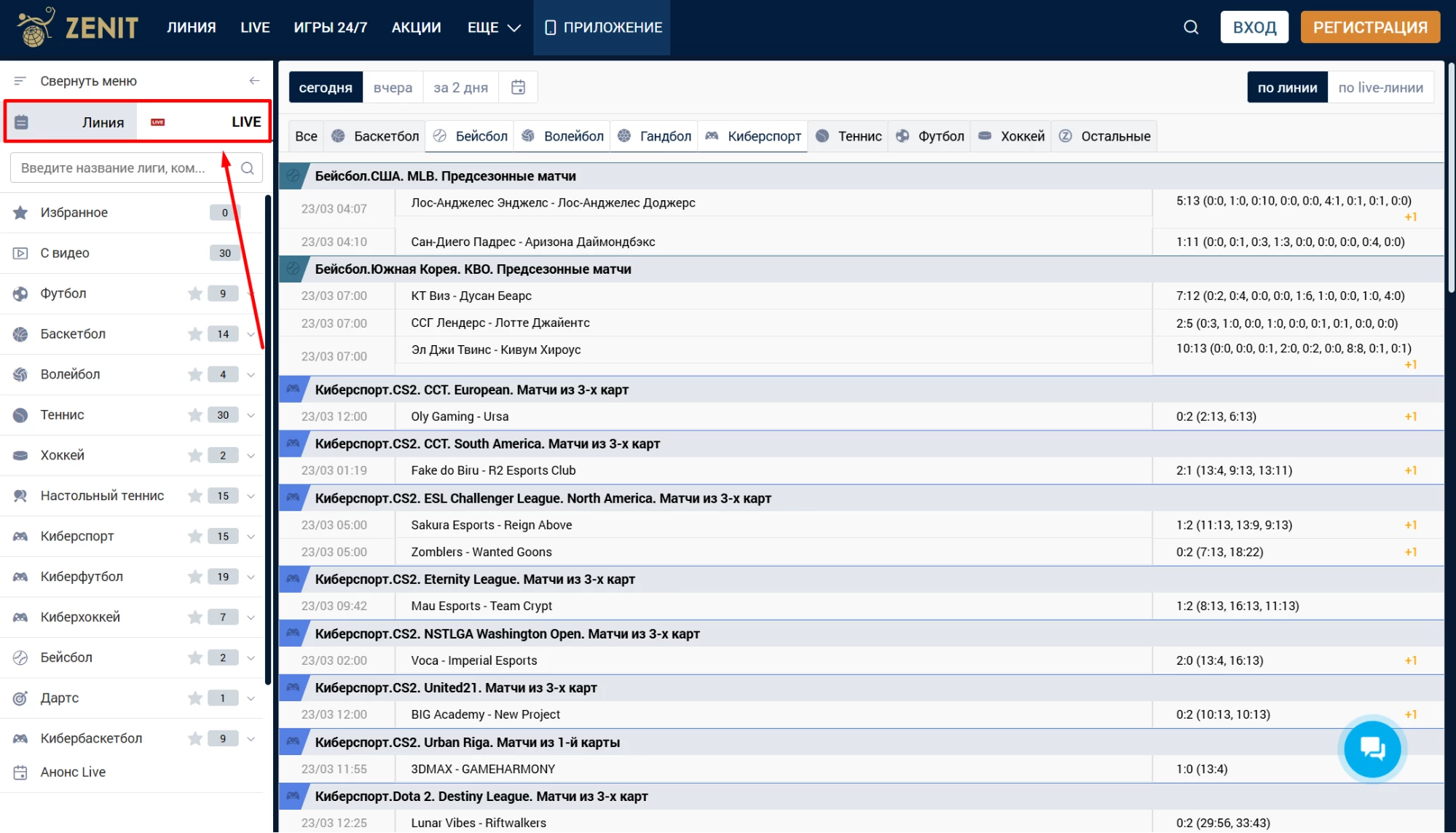The width and height of the screenshot is (1456, 833).
Task: Expand the Хоккей section
Action: point(251,455)
